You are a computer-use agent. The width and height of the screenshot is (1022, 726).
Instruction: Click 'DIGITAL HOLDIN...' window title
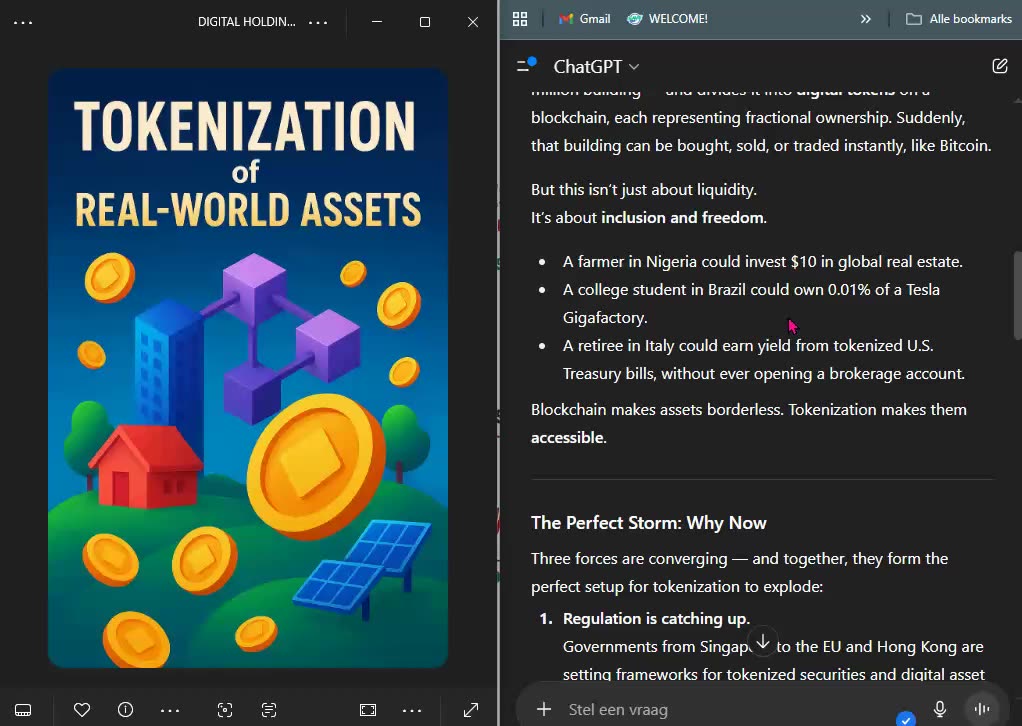246,22
